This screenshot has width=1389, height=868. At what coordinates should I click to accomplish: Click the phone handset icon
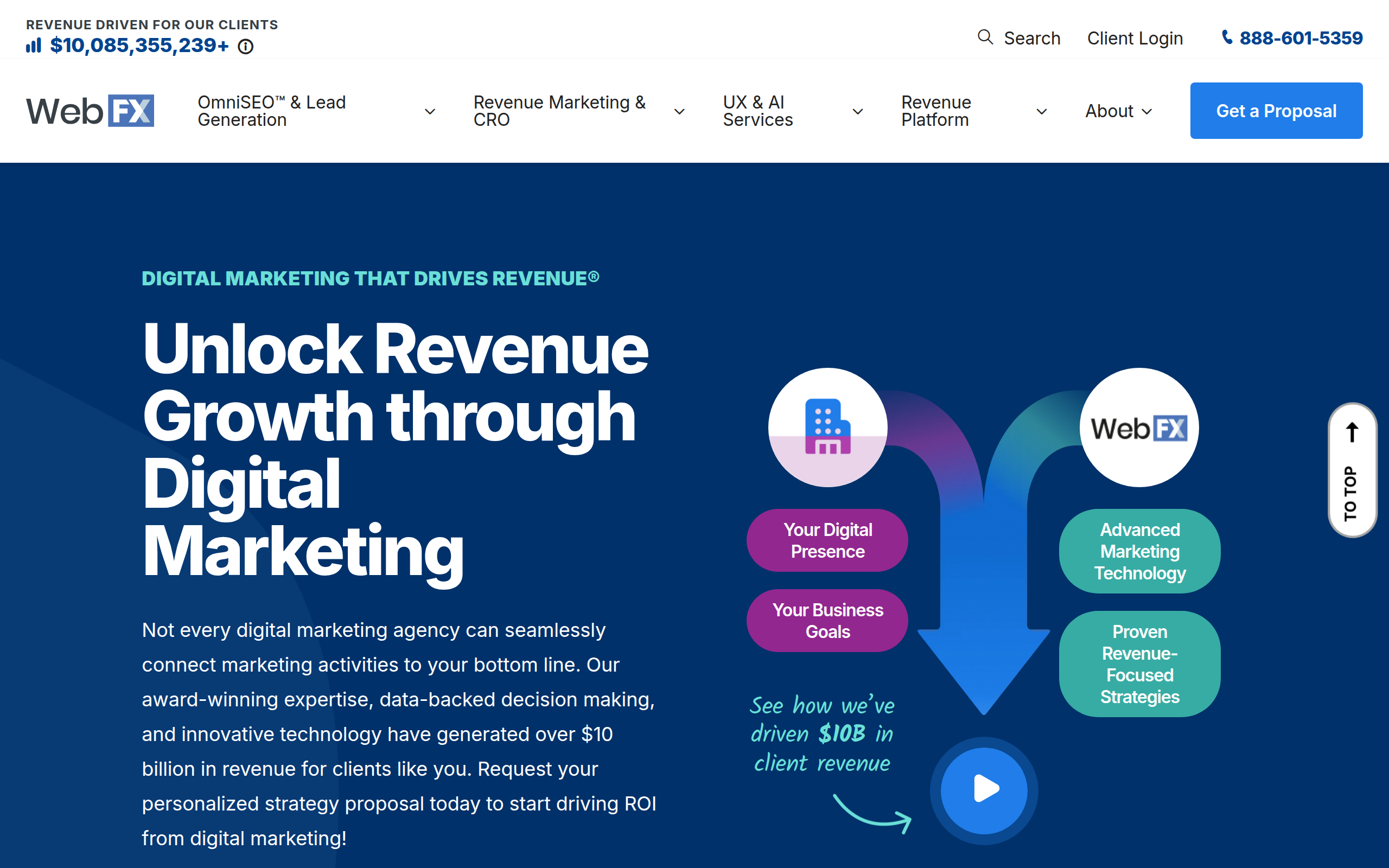click(x=1227, y=37)
